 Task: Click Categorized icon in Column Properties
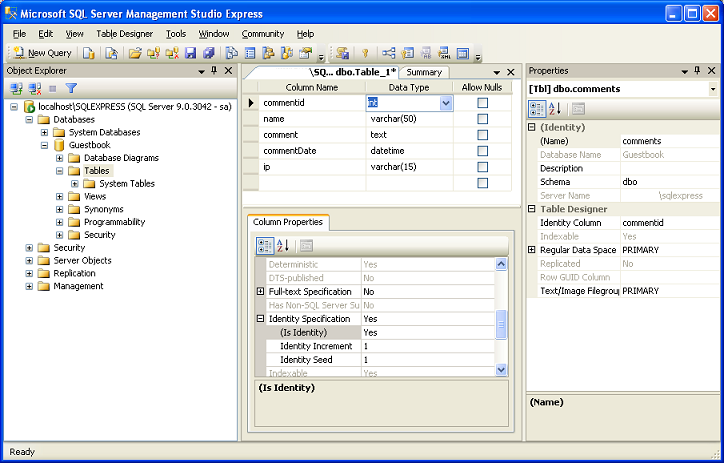tap(265, 246)
